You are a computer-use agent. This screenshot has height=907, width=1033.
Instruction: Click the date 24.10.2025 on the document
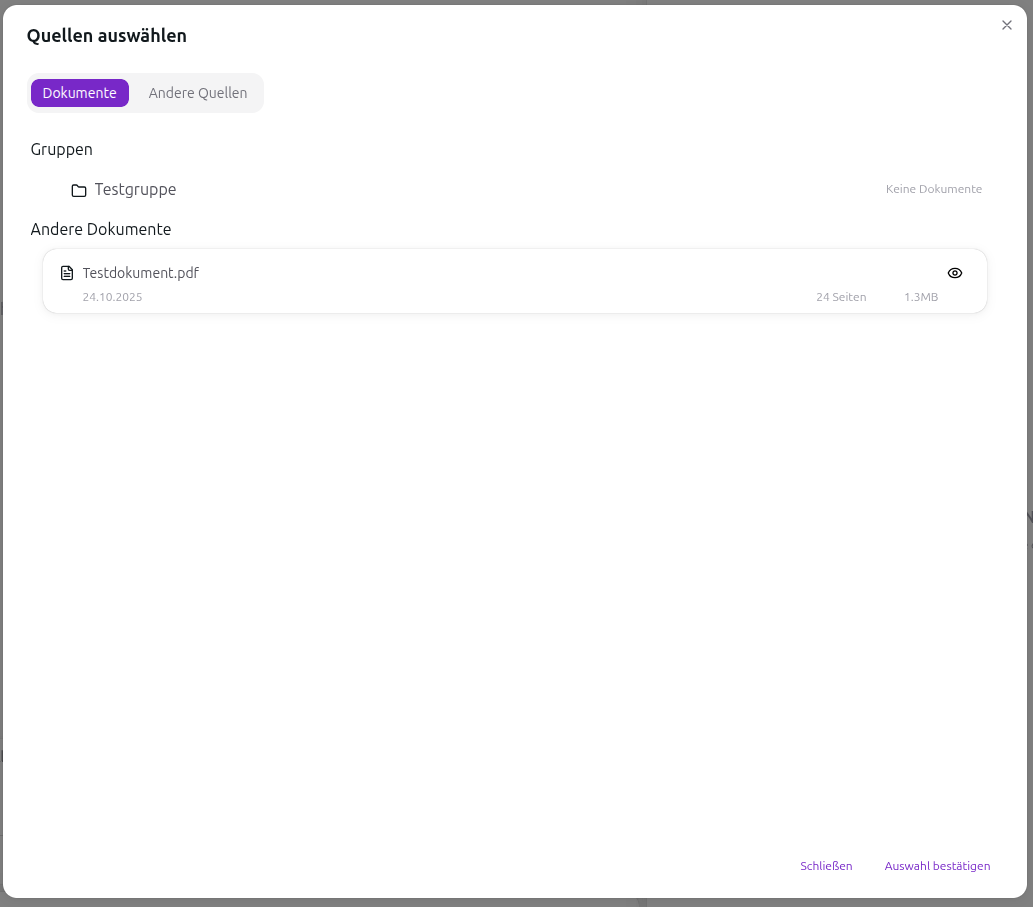point(112,297)
